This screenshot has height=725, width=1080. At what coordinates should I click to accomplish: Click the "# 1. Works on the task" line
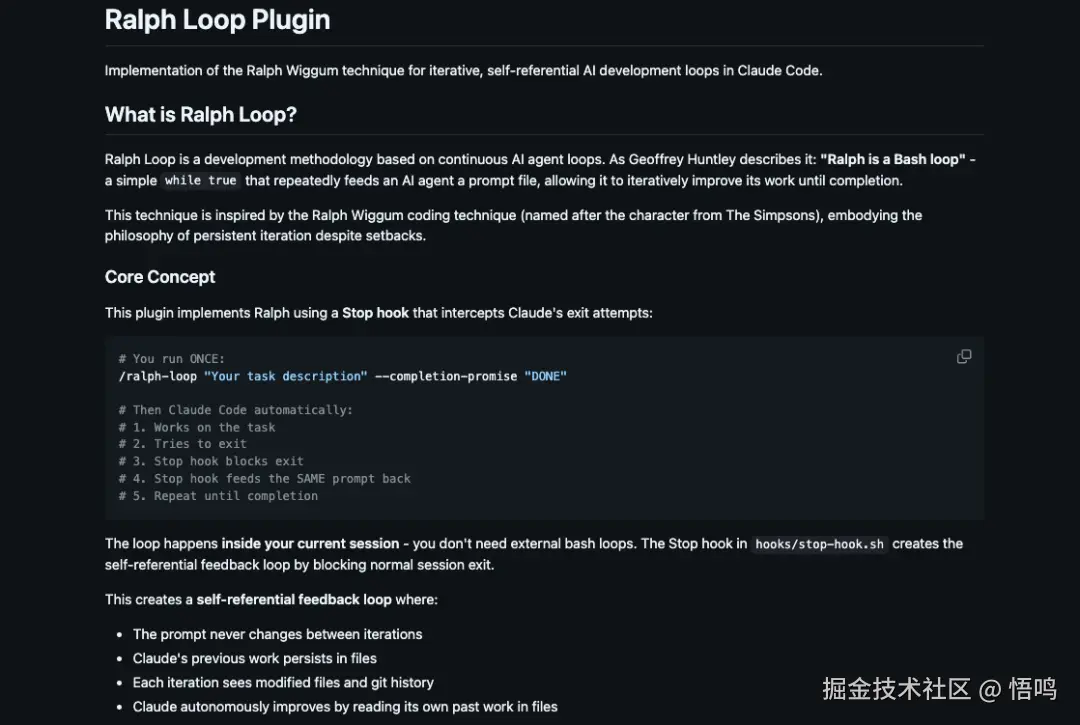[x=197, y=427]
